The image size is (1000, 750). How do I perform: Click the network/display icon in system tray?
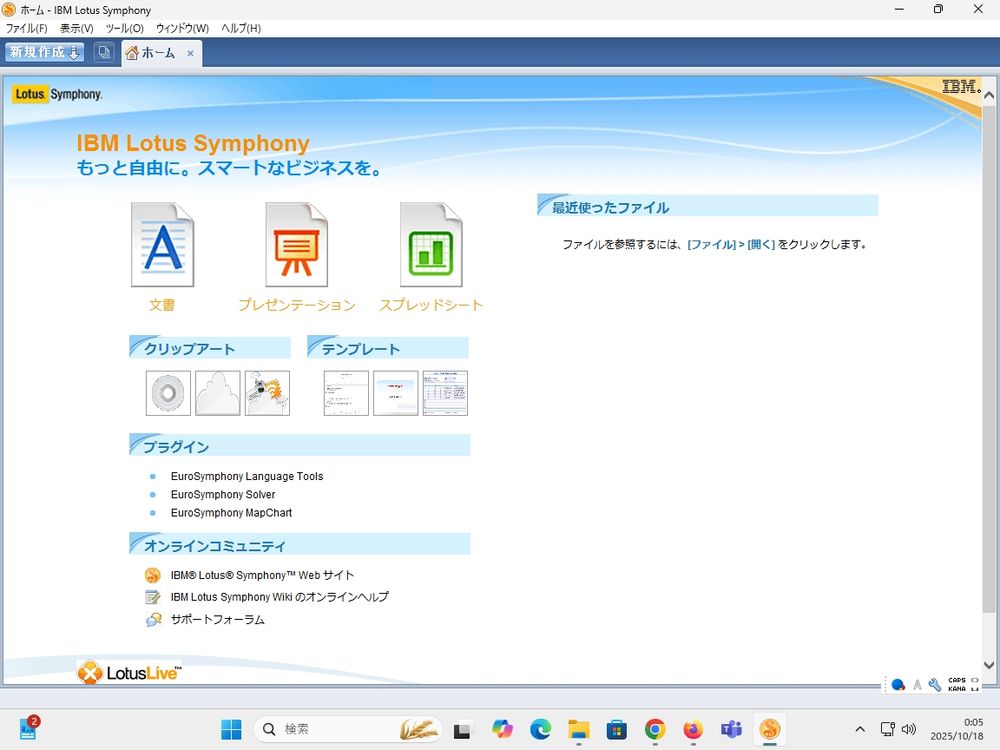(888, 729)
